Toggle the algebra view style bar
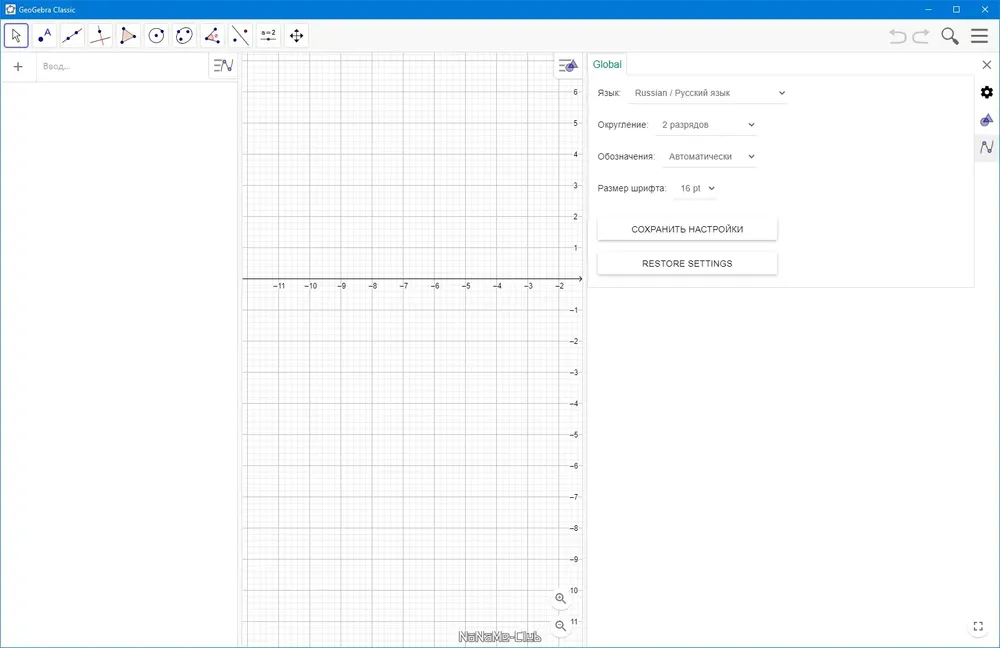 tap(223, 66)
